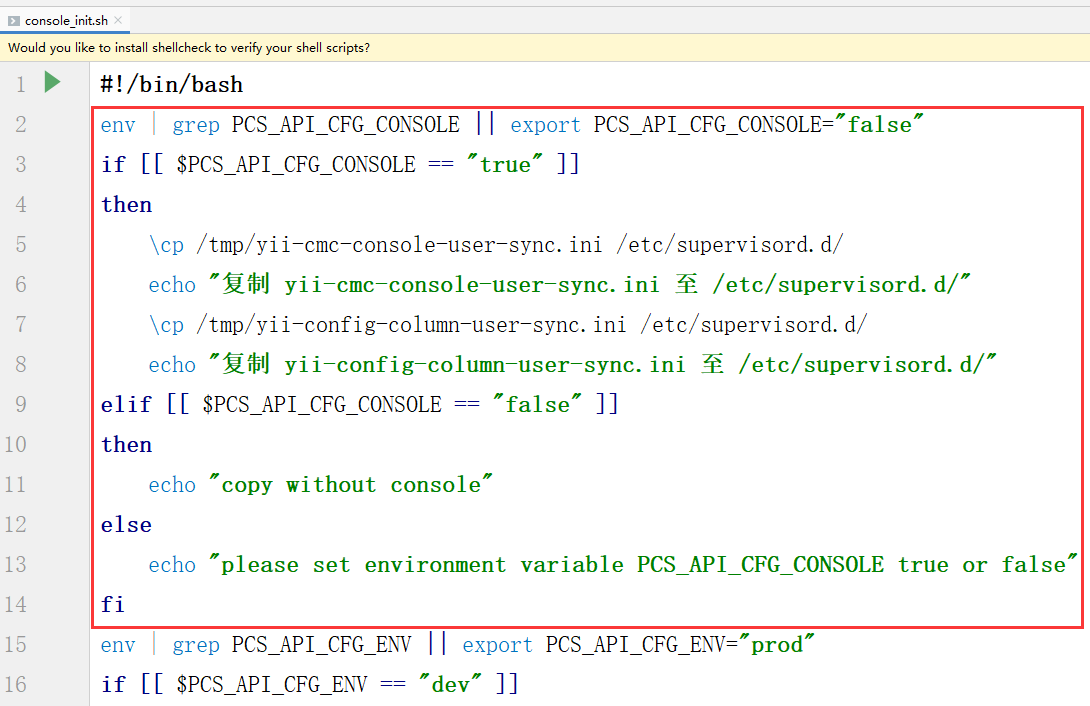The image size is (1090, 706).
Task: Click the "export" keyword on line 15
Action: pyautogui.click(x=497, y=645)
